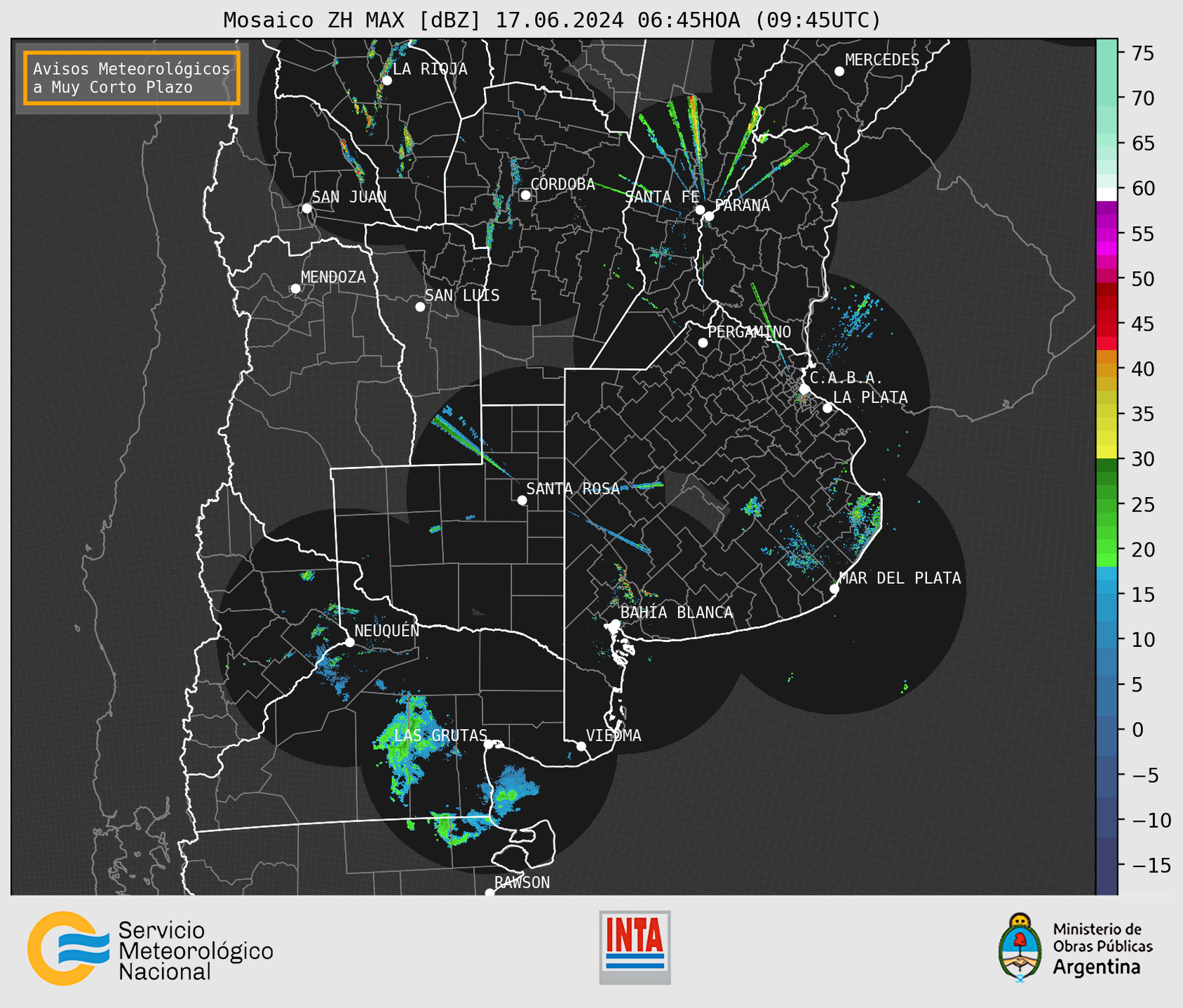The height and width of the screenshot is (1008, 1183).
Task: Click the CÓRDOBA city marker dot
Action: 525,195
